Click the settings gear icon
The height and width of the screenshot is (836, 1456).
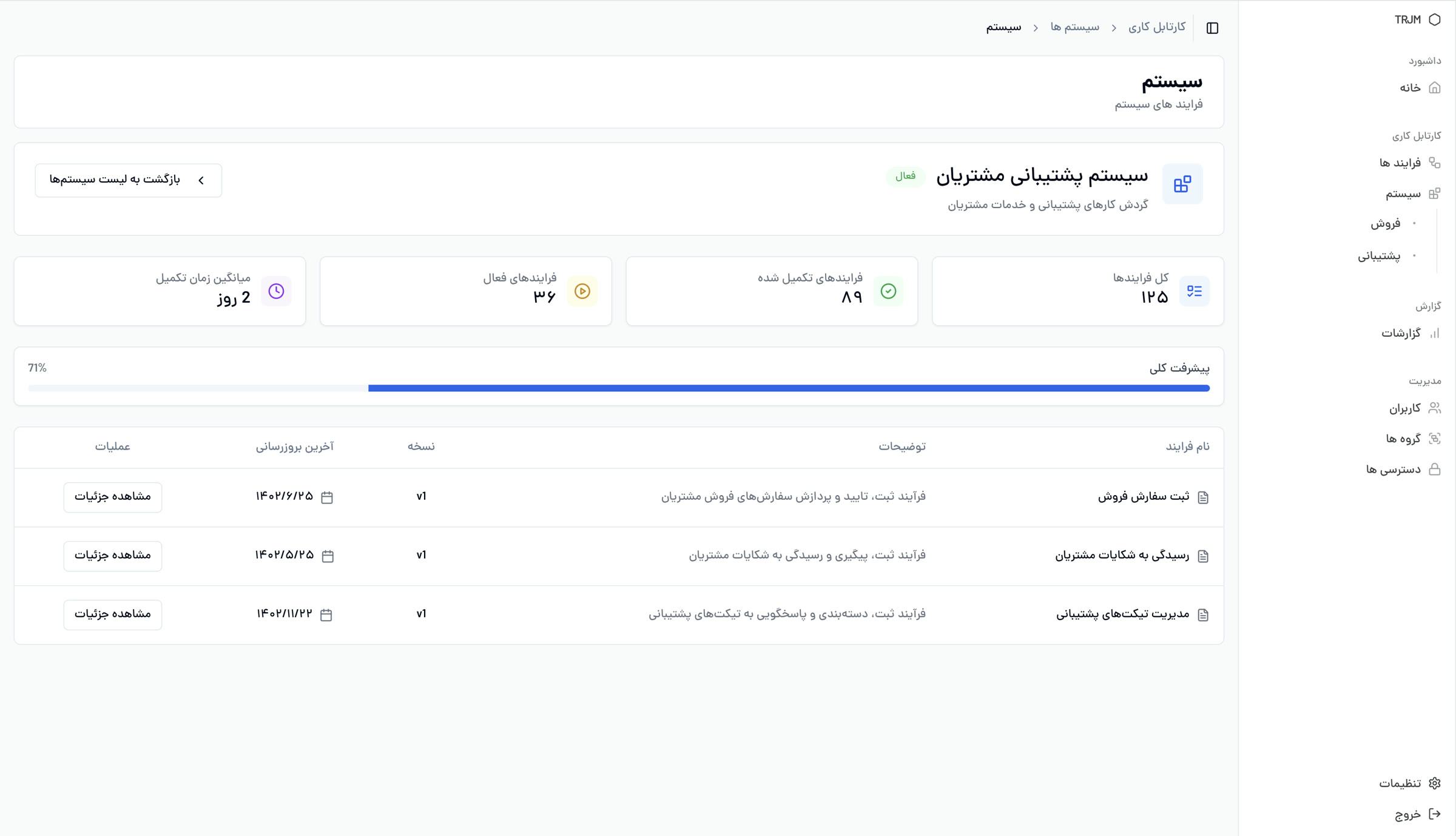(1435, 783)
